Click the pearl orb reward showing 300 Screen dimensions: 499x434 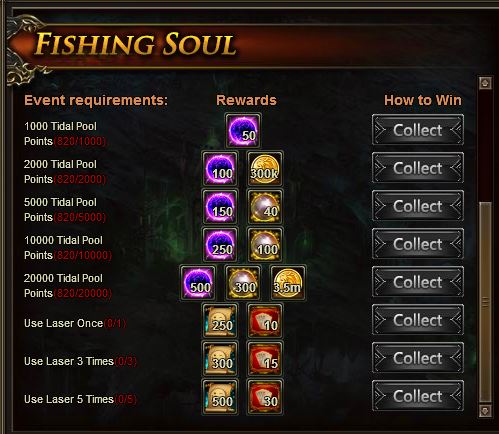243,282
